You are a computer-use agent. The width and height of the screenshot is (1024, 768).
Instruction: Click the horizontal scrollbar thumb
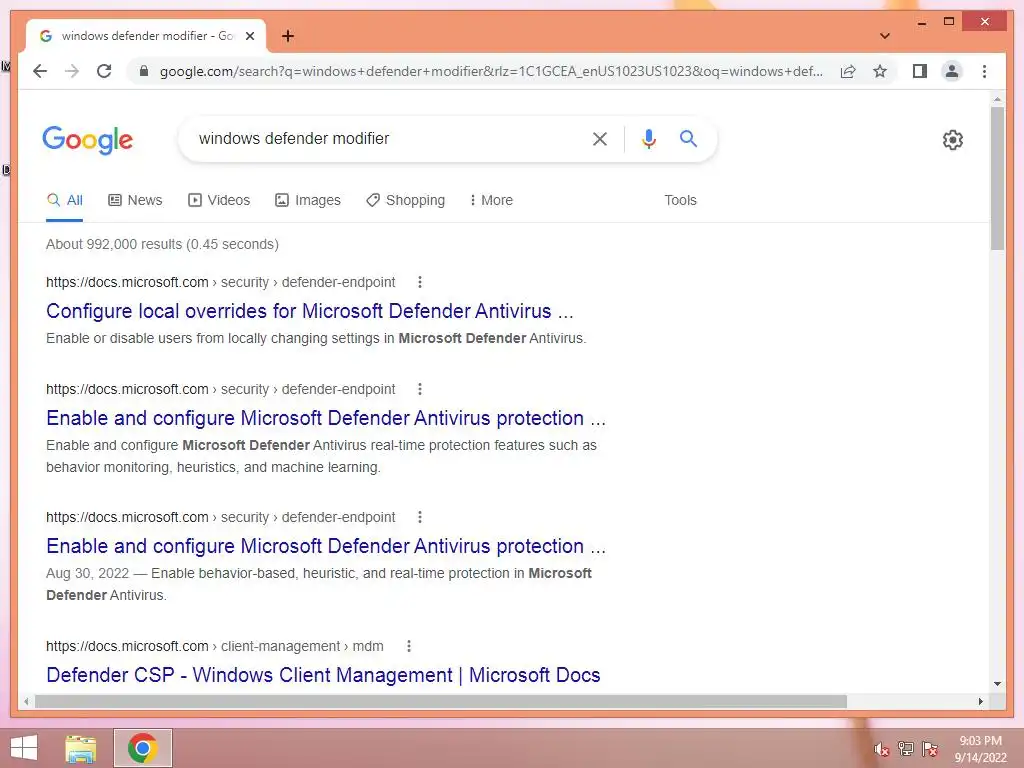[441, 701]
